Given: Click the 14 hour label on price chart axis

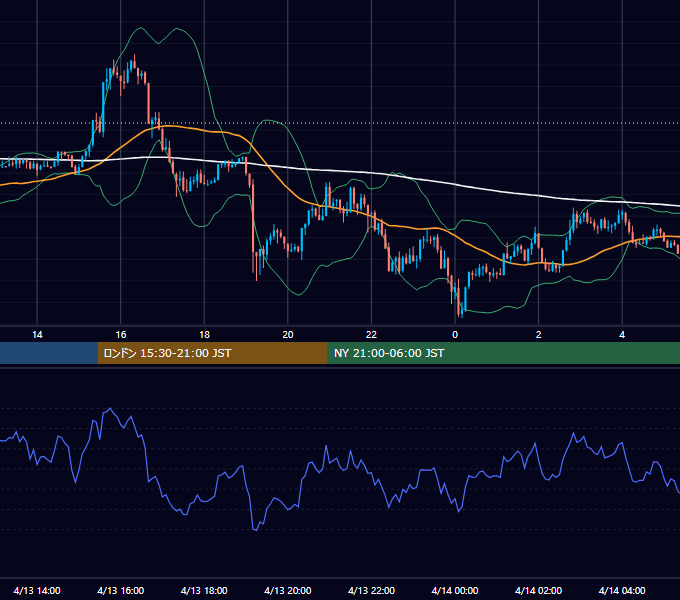Looking at the screenshot, I should tap(37, 335).
